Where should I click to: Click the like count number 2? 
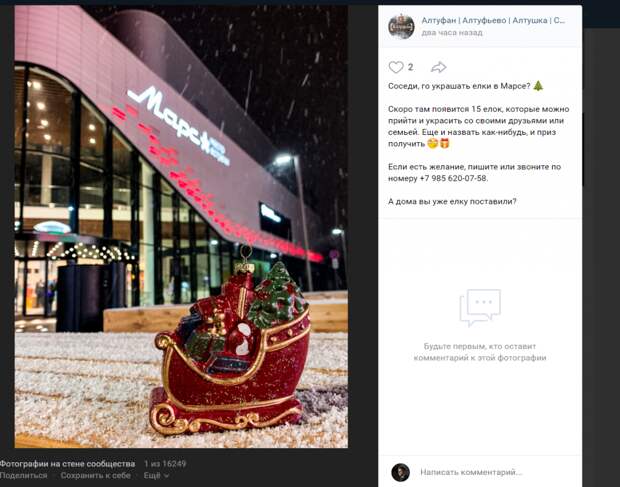(x=410, y=67)
